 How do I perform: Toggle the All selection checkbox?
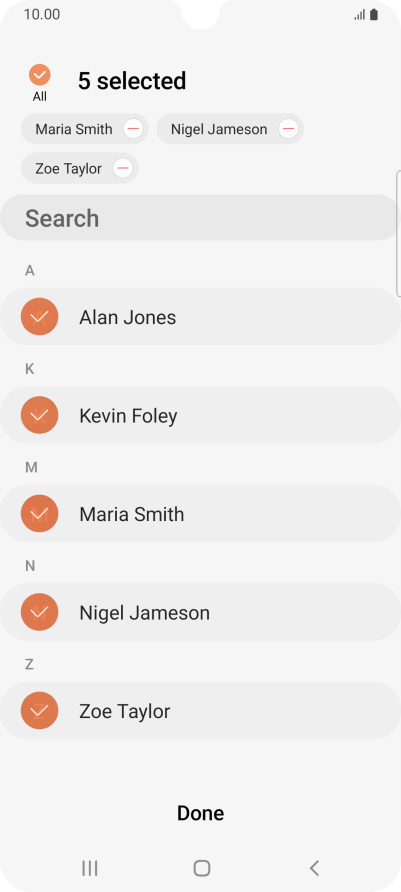tap(40, 75)
